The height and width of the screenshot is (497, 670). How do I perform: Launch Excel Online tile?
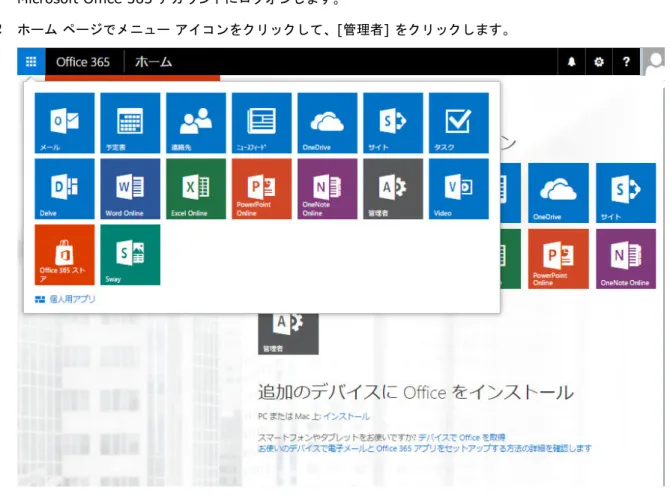[196, 189]
